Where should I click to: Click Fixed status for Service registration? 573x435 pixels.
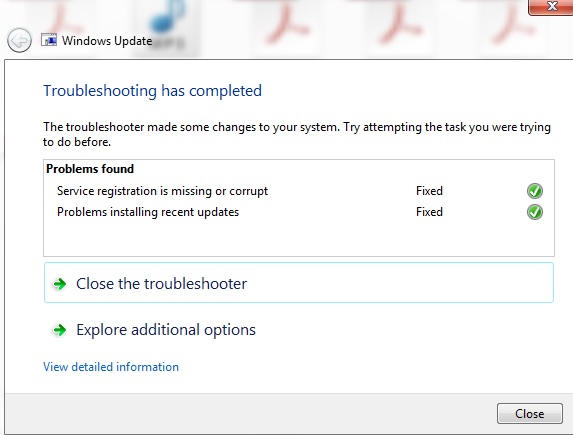click(x=429, y=191)
